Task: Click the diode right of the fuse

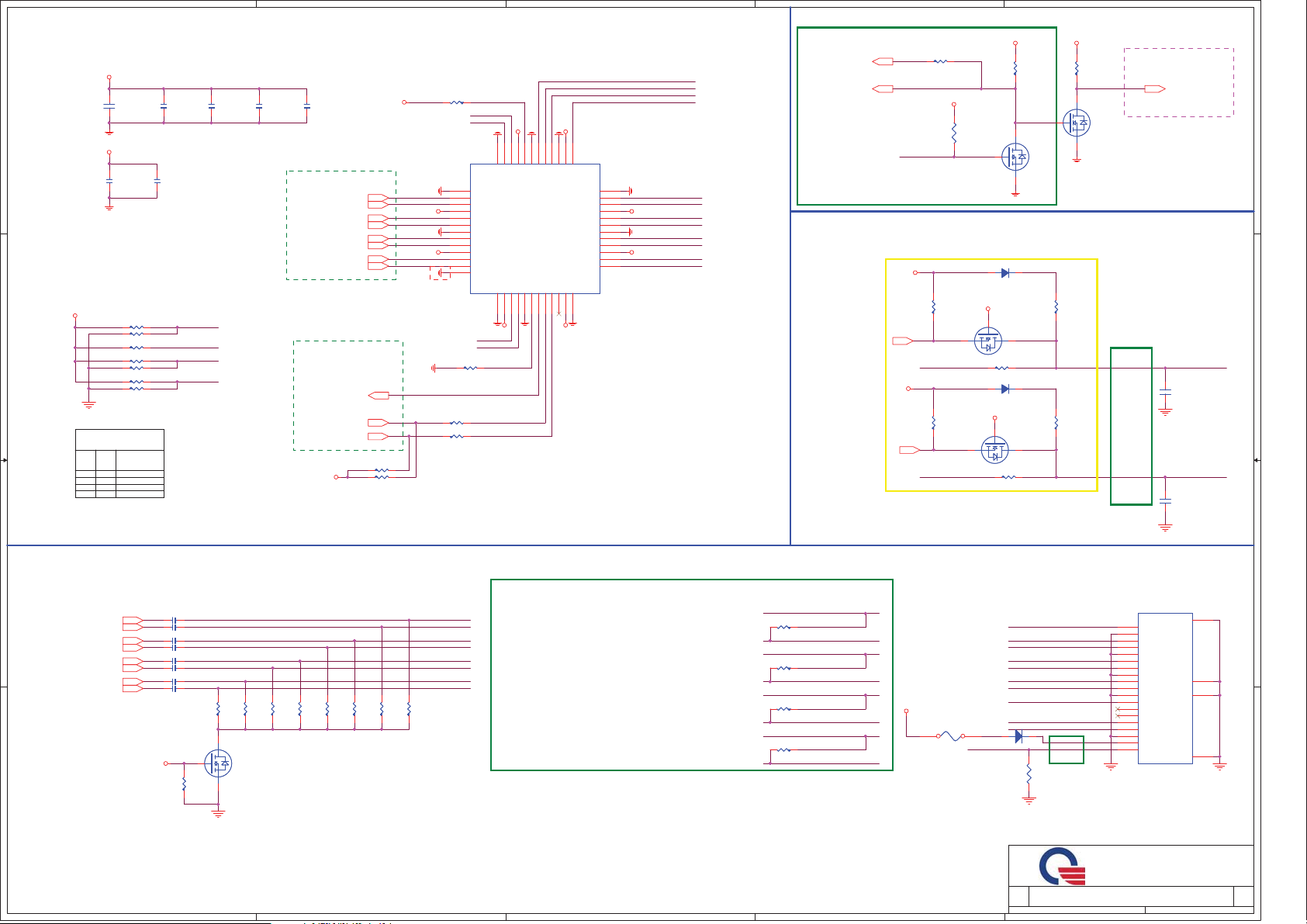Action: coord(1018,736)
